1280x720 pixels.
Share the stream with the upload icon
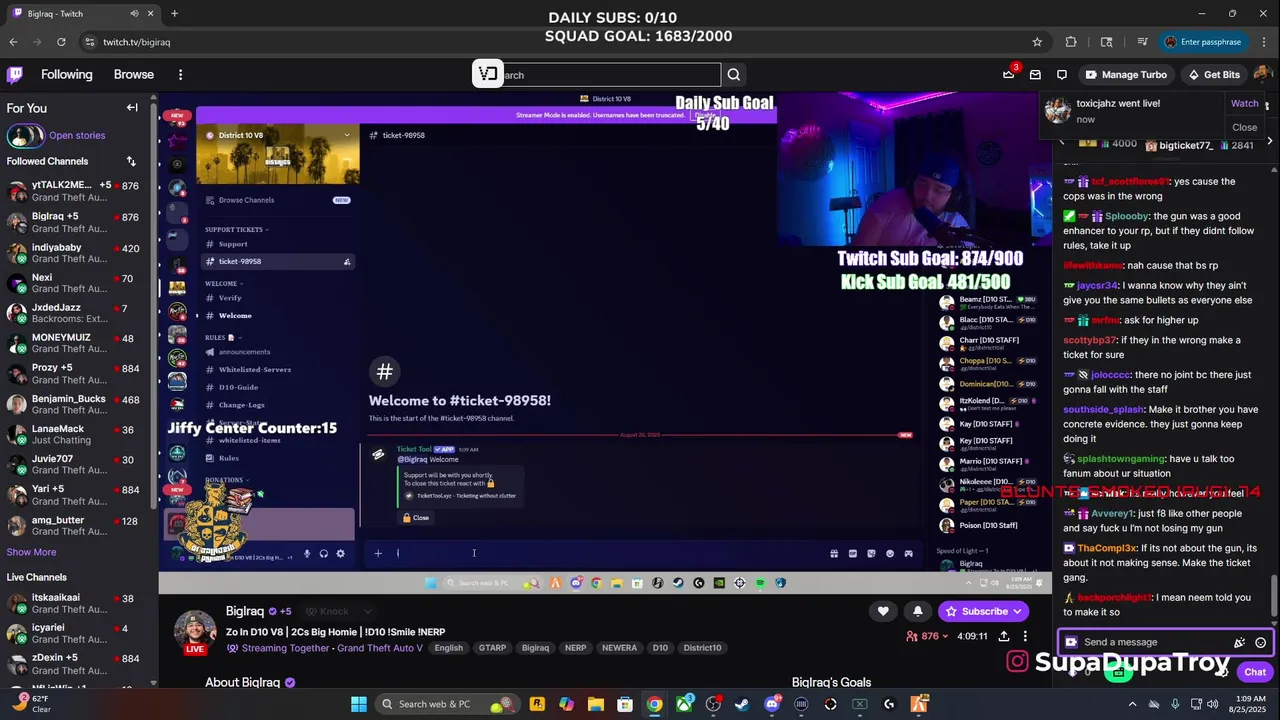1004,636
